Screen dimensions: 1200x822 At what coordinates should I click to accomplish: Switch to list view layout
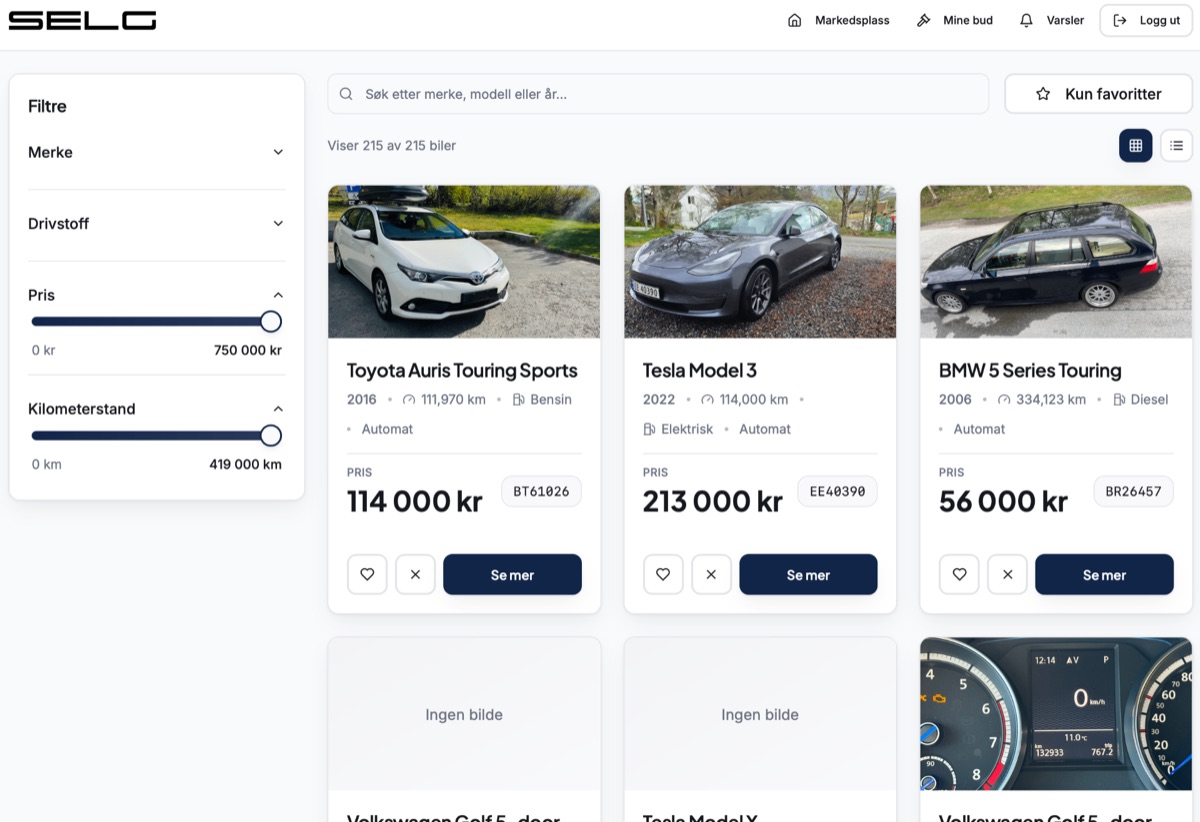1176,146
